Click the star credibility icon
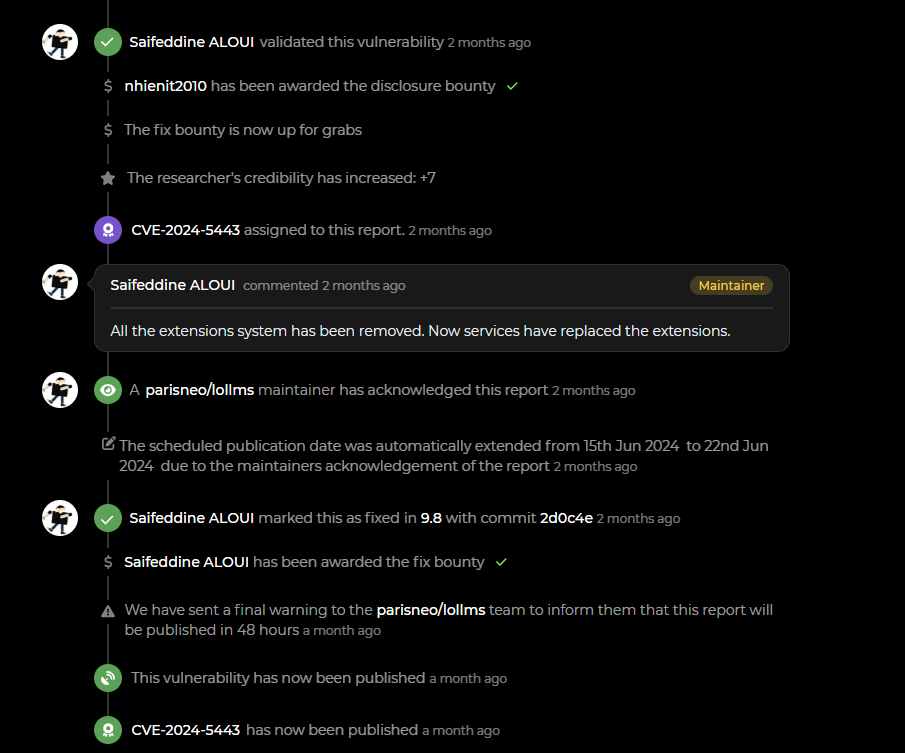905x753 pixels. pyautogui.click(x=108, y=178)
